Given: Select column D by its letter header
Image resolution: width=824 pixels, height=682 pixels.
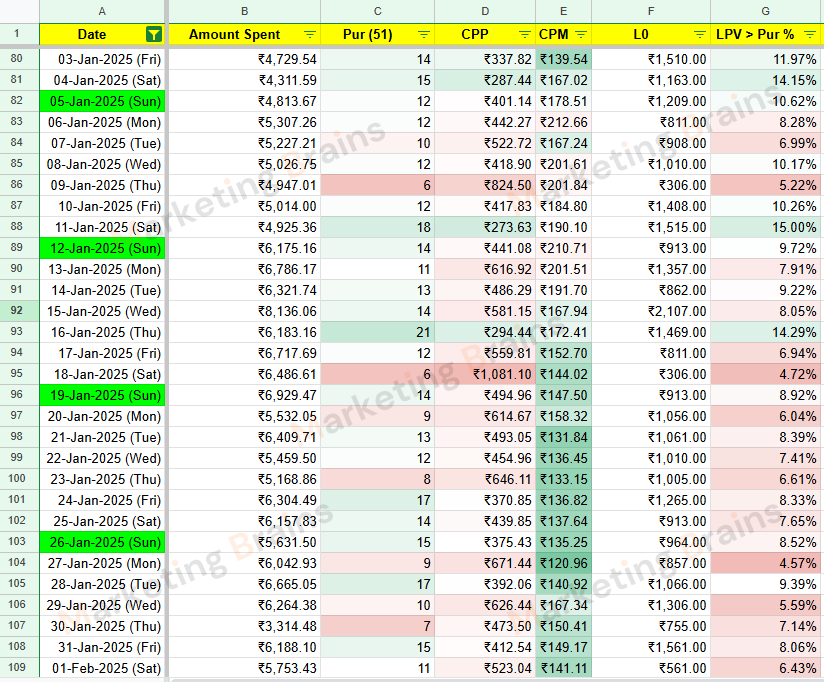Looking at the screenshot, I should click(x=485, y=10).
